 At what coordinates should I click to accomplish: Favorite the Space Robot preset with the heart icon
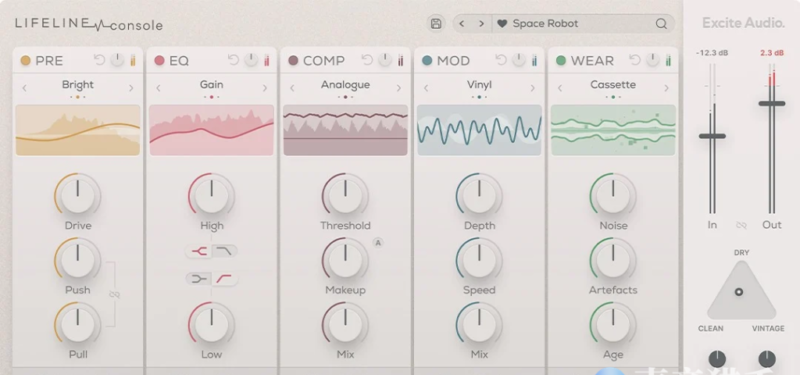pyautogui.click(x=502, y=23)
